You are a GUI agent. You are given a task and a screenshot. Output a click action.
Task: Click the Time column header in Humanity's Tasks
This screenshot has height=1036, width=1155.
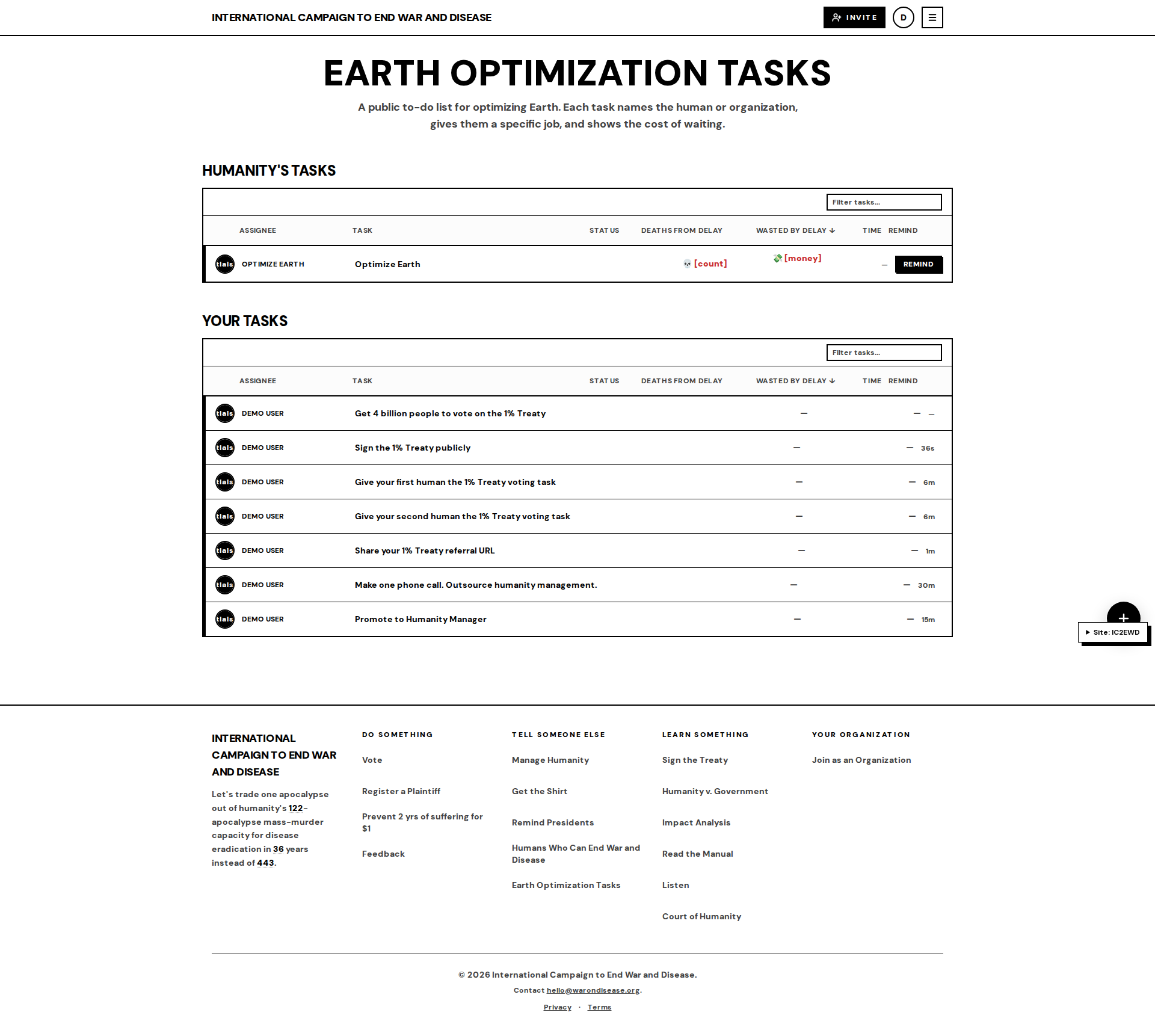(872, 230)
